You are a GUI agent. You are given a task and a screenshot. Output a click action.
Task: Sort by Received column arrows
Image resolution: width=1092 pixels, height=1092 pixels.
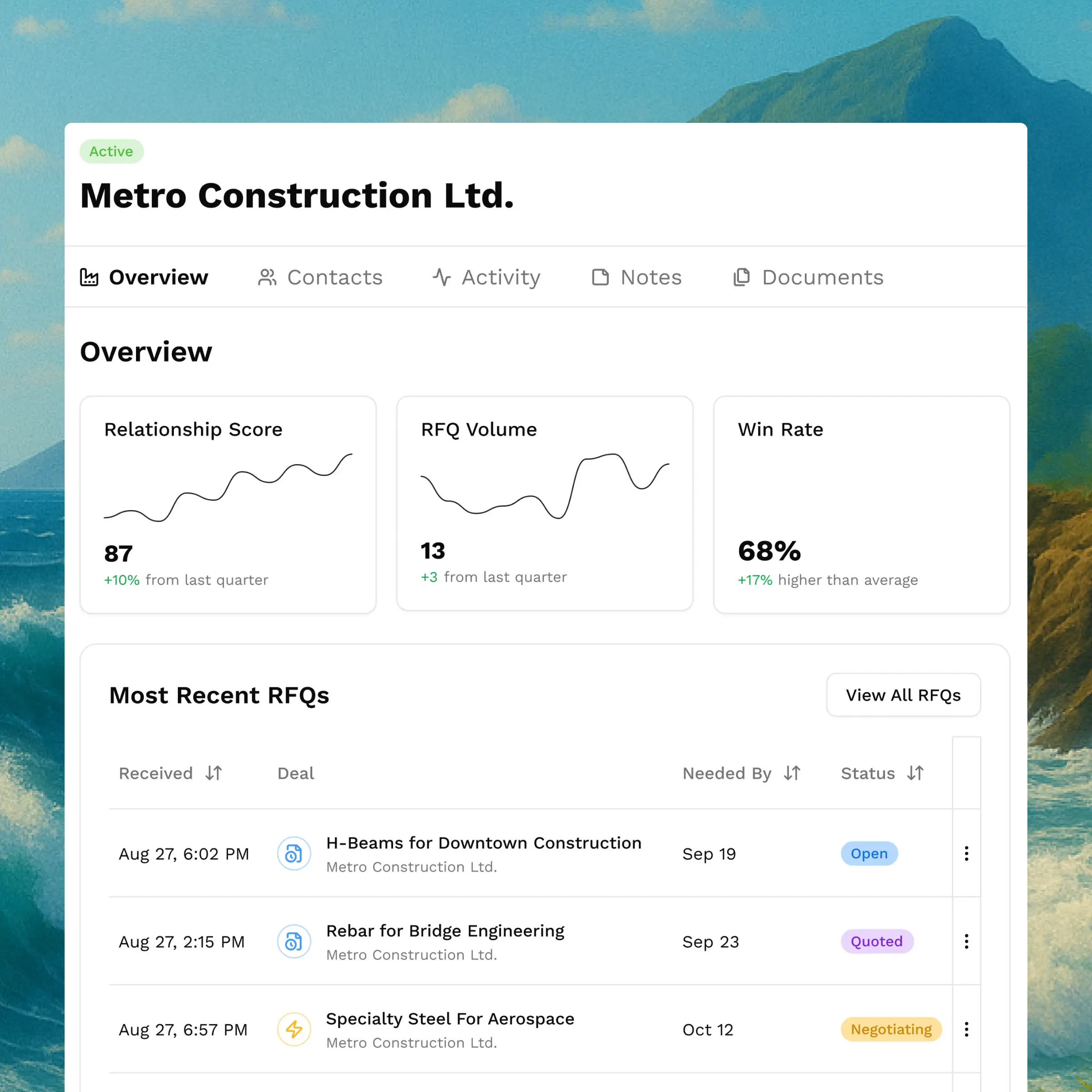click(x=214, y=773)
